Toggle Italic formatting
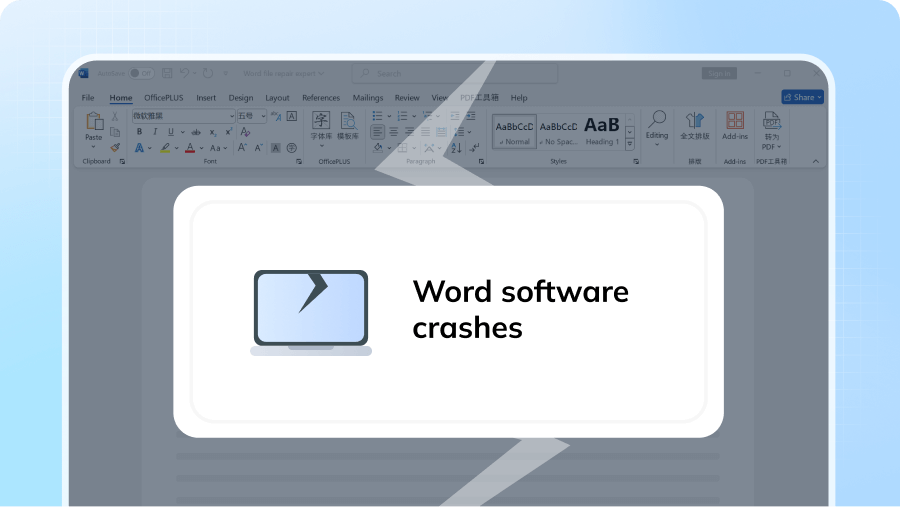 coord(155,132)
